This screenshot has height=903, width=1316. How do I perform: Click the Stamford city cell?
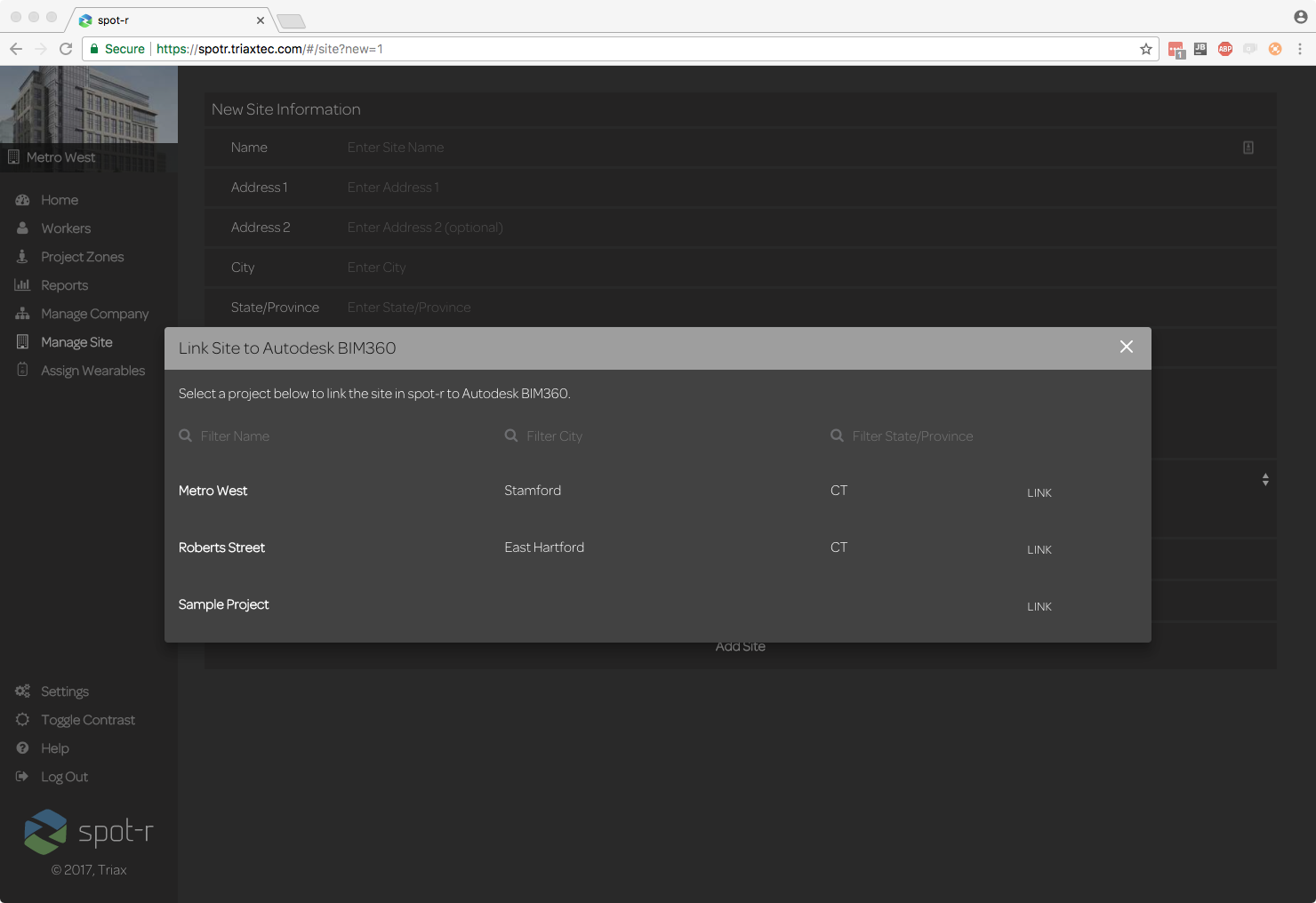(533, 491)
